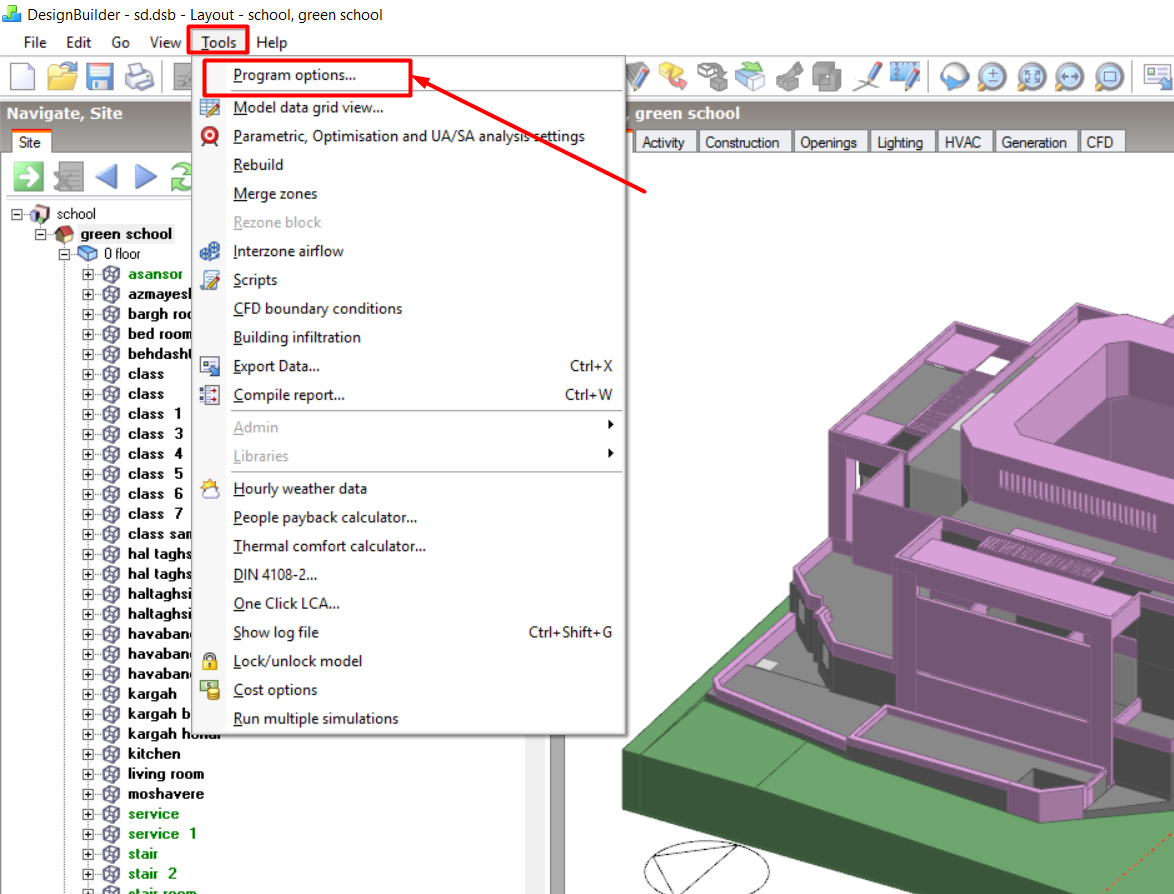
Task: Click the fit view magnifier icon
Action: (x=1031, y=76)
